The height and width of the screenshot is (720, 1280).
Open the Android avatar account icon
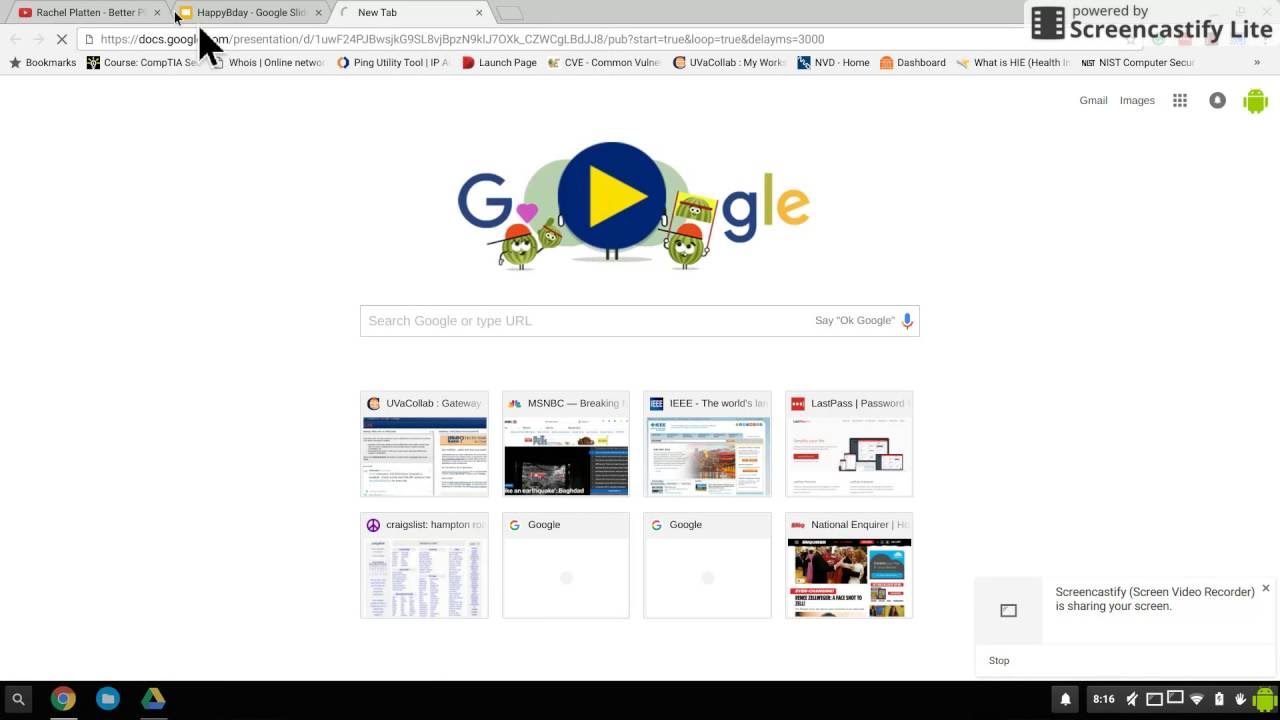1255,100
